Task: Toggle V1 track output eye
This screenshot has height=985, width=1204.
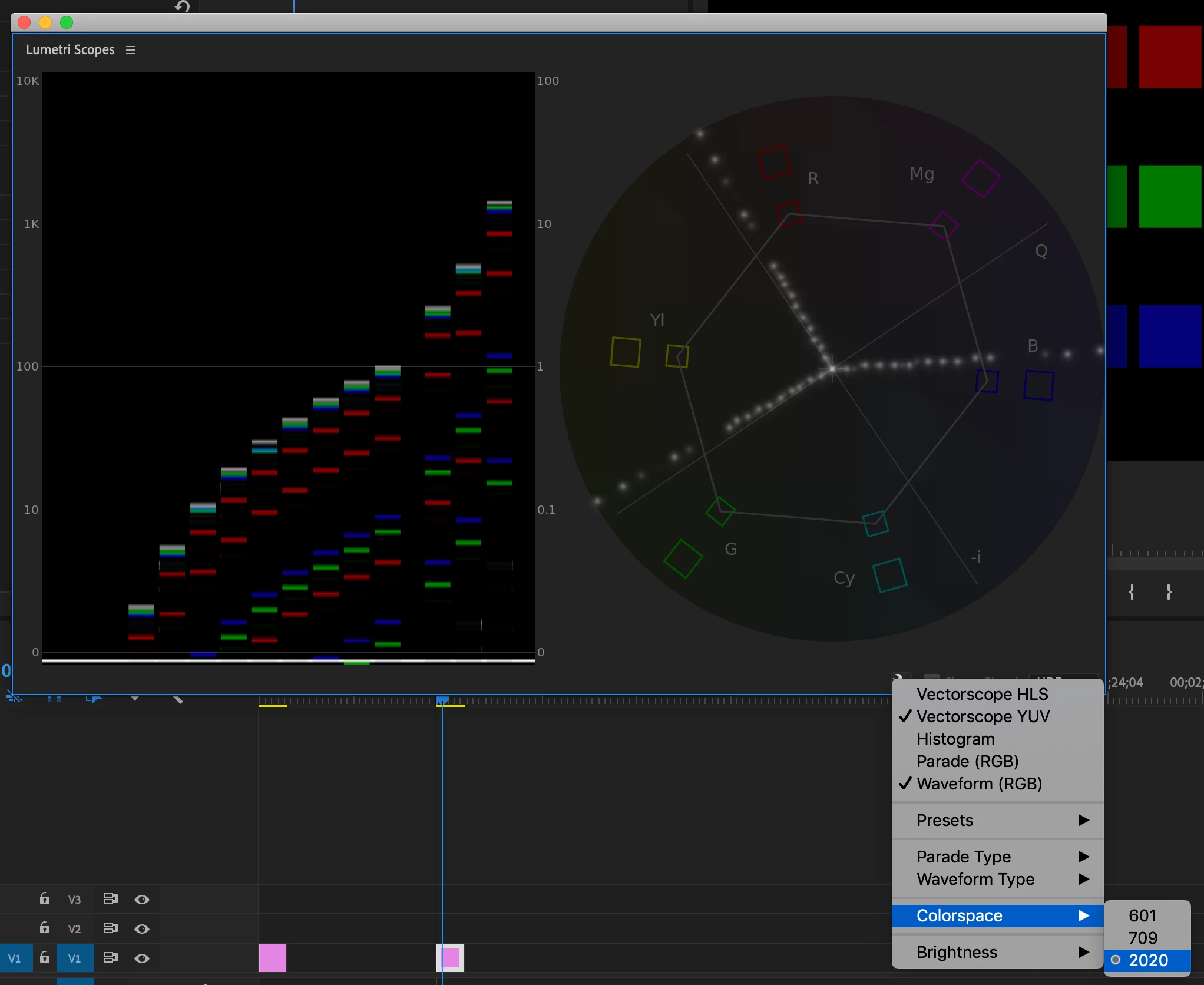Action: coord(142,958)
